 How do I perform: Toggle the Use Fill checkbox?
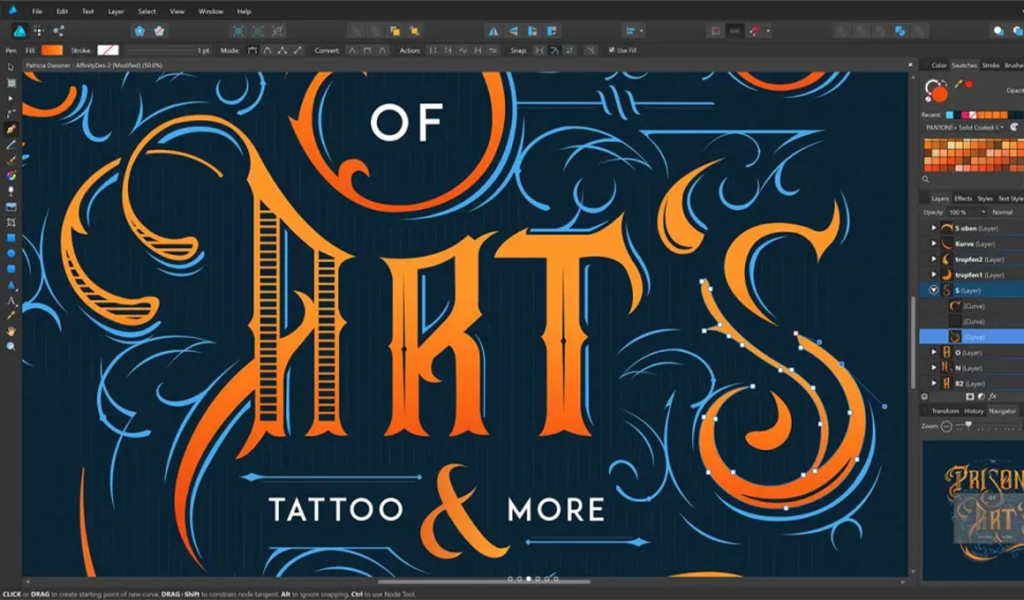click(x=611, y=50)
